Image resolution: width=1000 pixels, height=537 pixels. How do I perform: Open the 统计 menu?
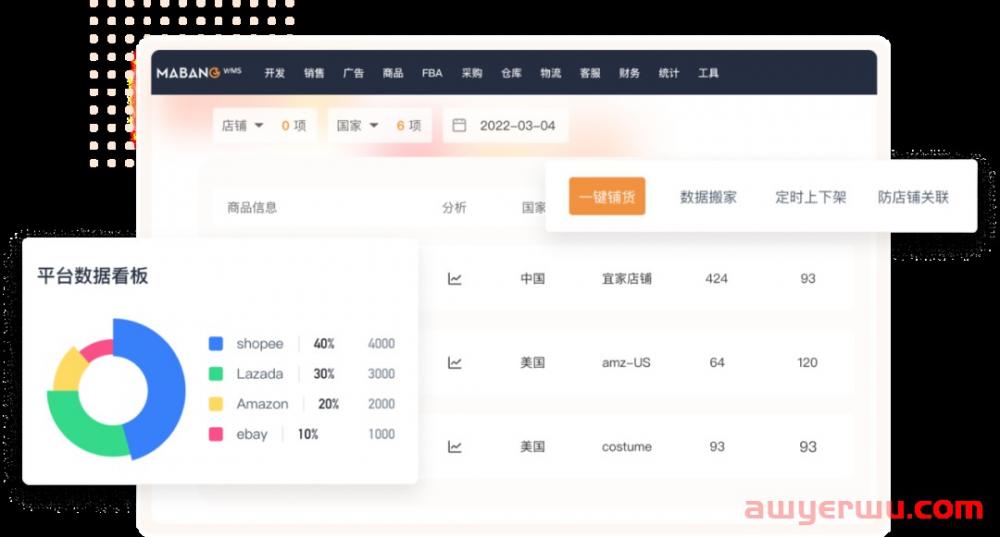668,73
